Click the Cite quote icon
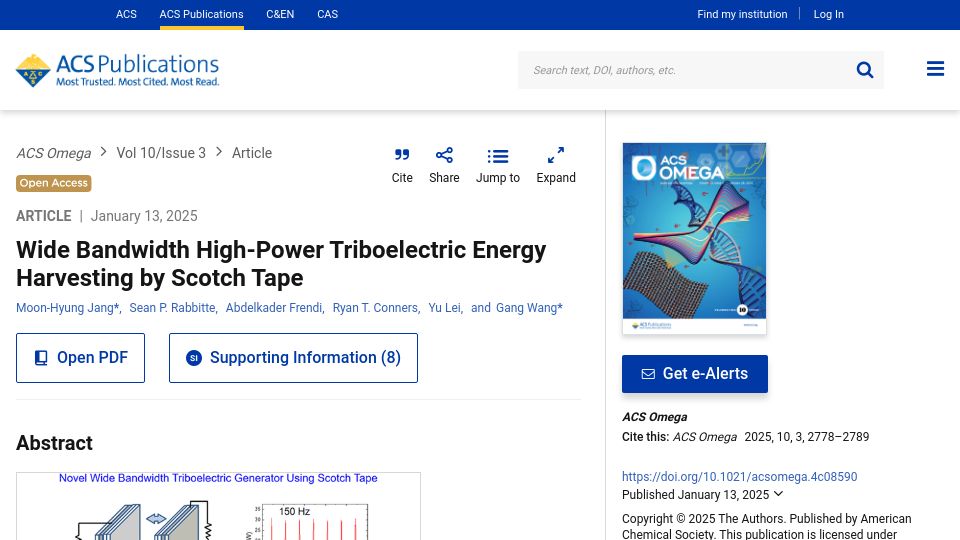This screenshot has width=960, height=540. click(402, 155)
